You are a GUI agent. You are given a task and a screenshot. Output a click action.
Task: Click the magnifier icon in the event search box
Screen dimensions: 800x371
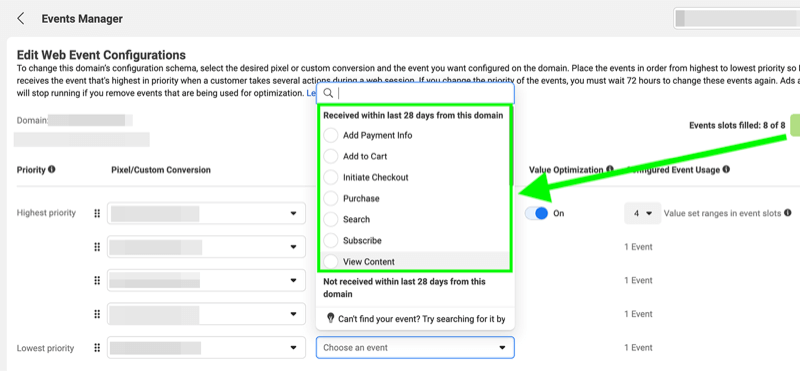(329, 93)
